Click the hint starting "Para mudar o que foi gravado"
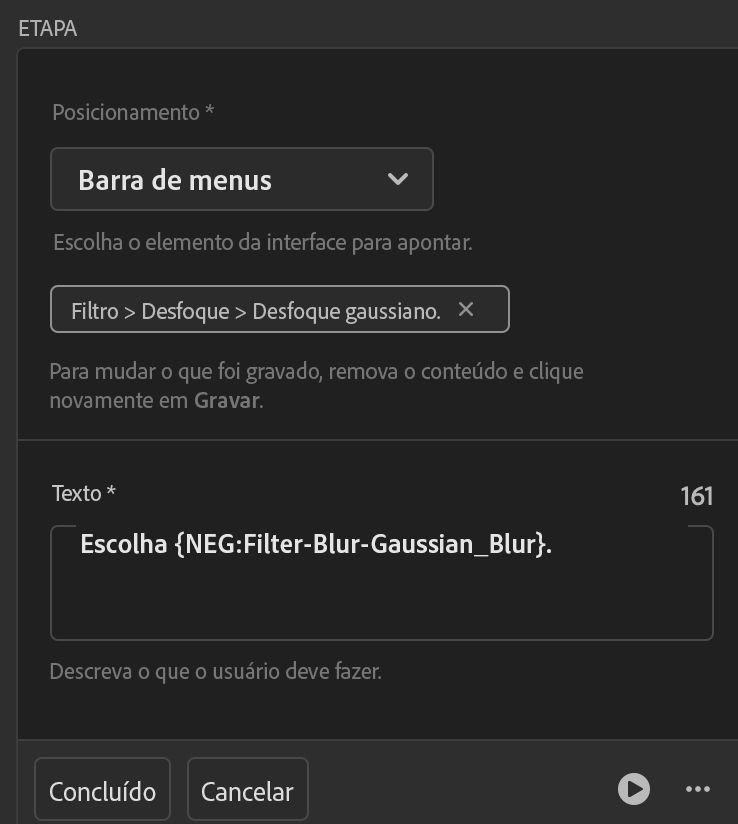 pyautogui.click(x=316, y=372)
